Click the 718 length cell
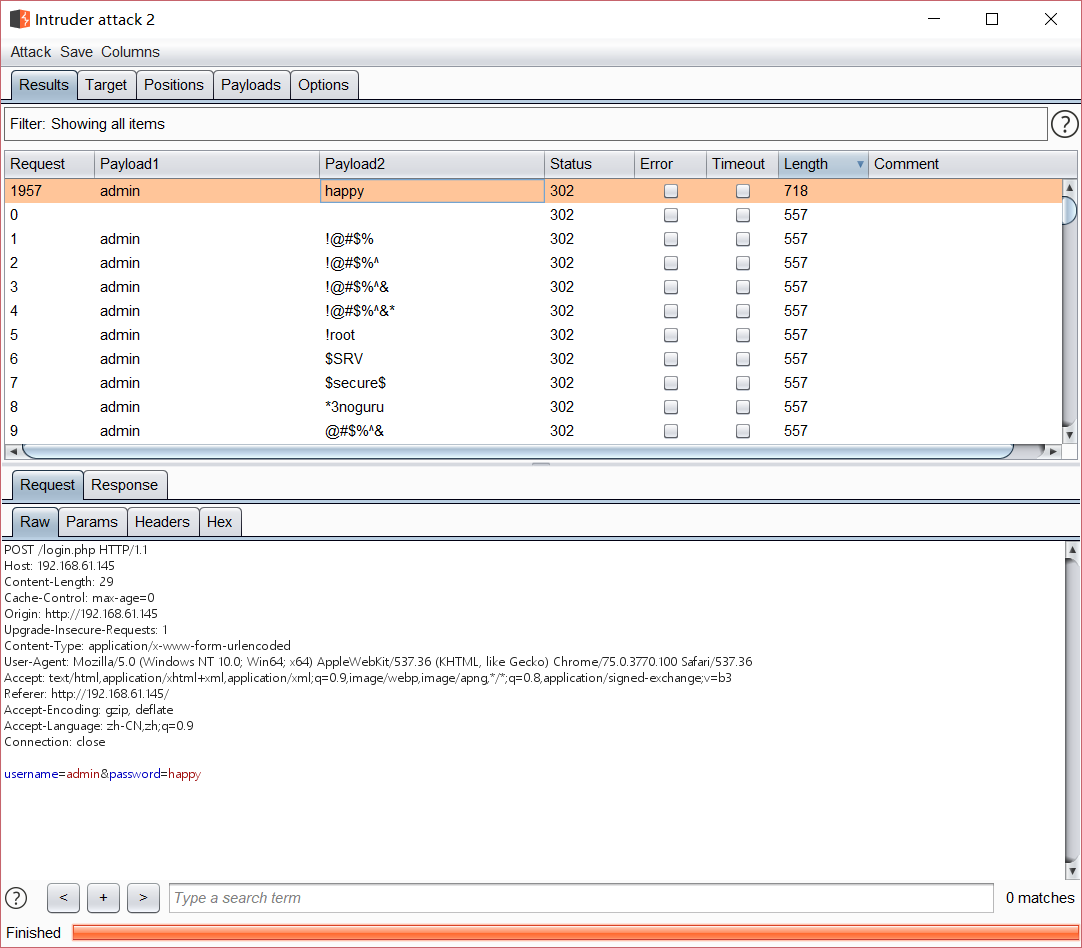The height and width of the screenshot is (948, 1082). coord(823,191)
